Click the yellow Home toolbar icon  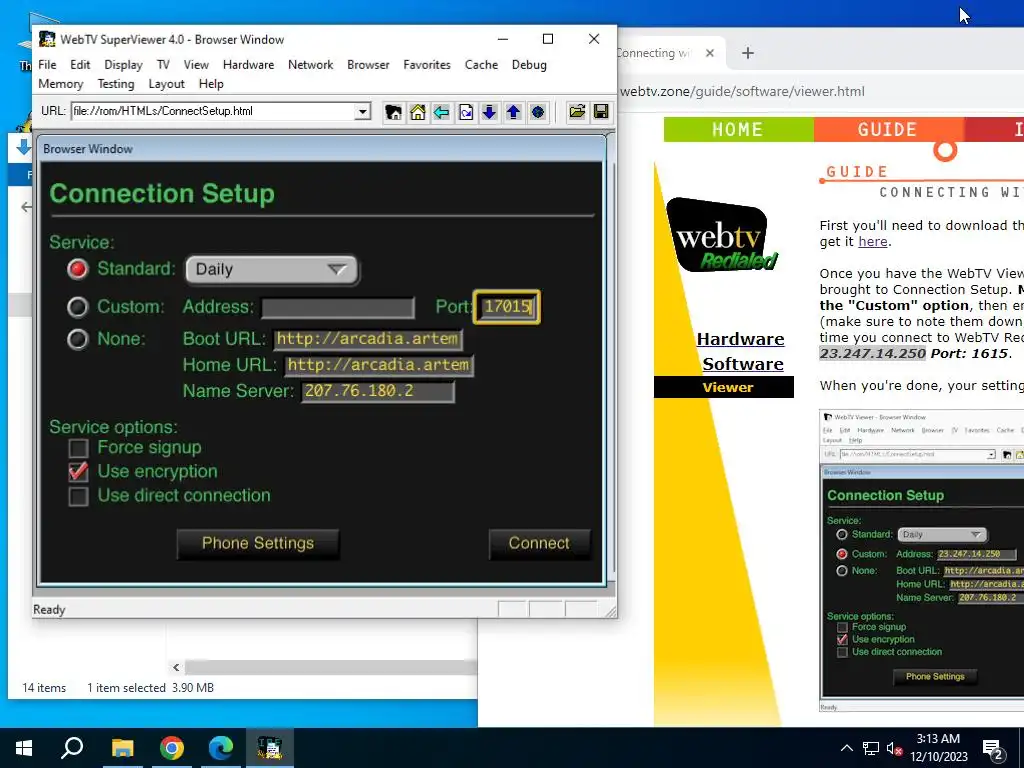tap(418, 112)
